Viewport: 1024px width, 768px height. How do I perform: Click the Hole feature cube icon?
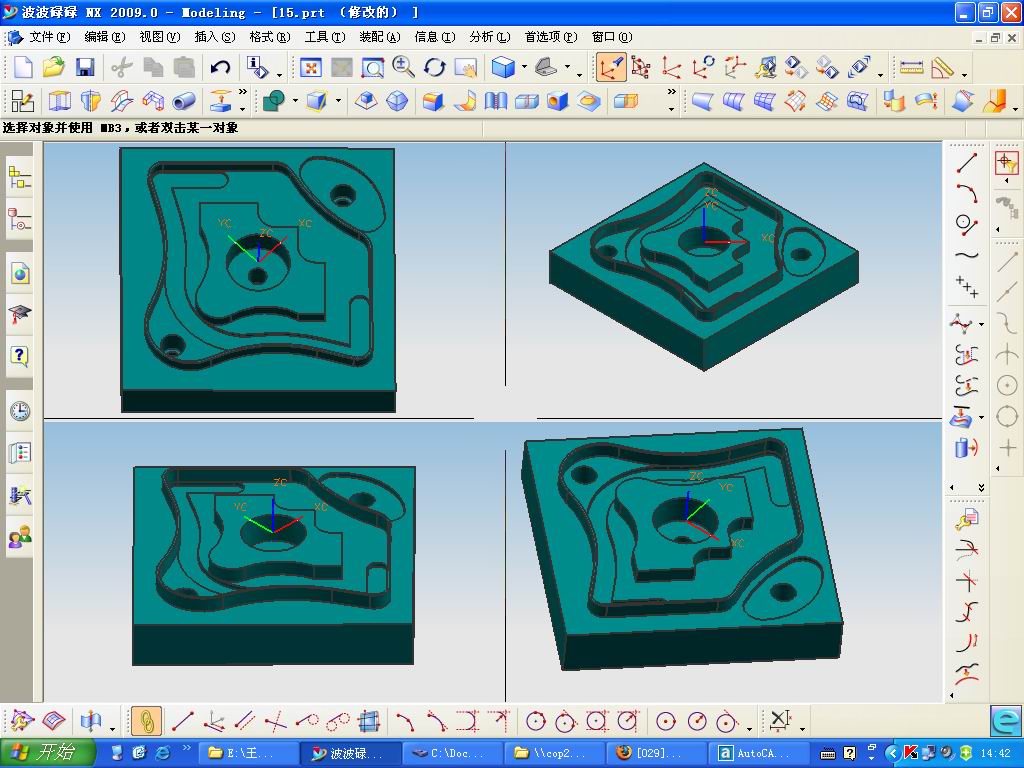tap(557, 101)
